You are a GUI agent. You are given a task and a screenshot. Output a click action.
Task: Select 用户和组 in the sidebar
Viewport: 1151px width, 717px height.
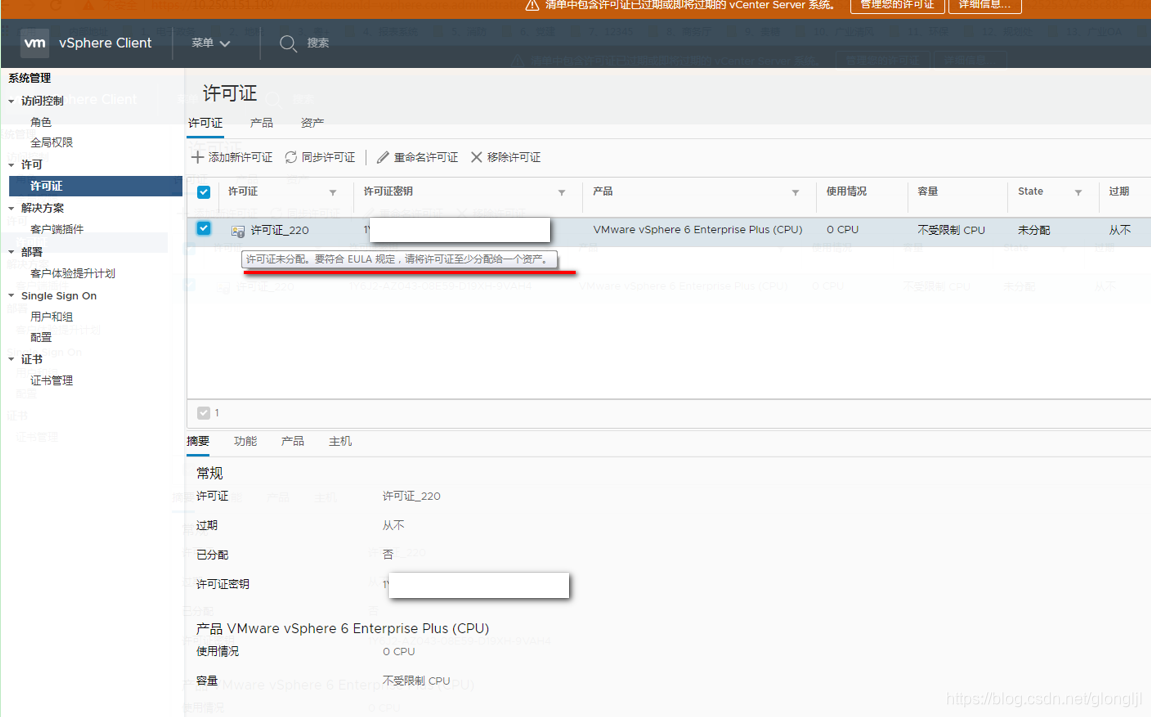click(x=51, y=316)
